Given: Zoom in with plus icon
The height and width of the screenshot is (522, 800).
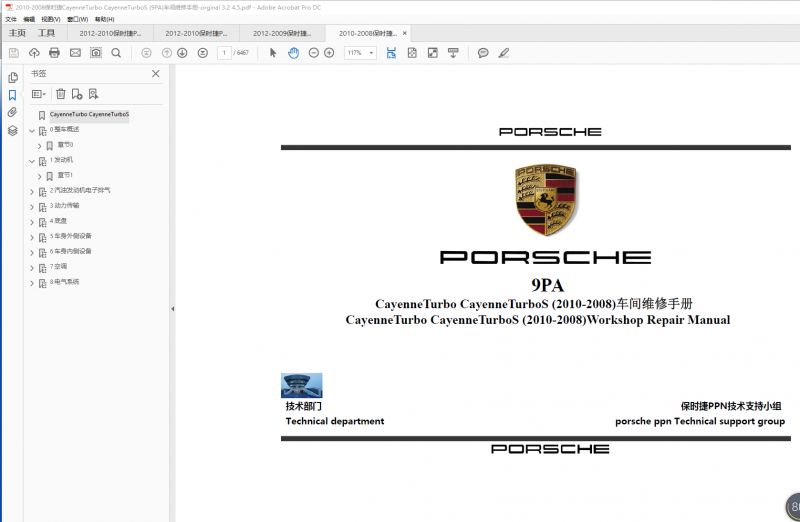Looking at the screenshot, I should pos(329,53).
